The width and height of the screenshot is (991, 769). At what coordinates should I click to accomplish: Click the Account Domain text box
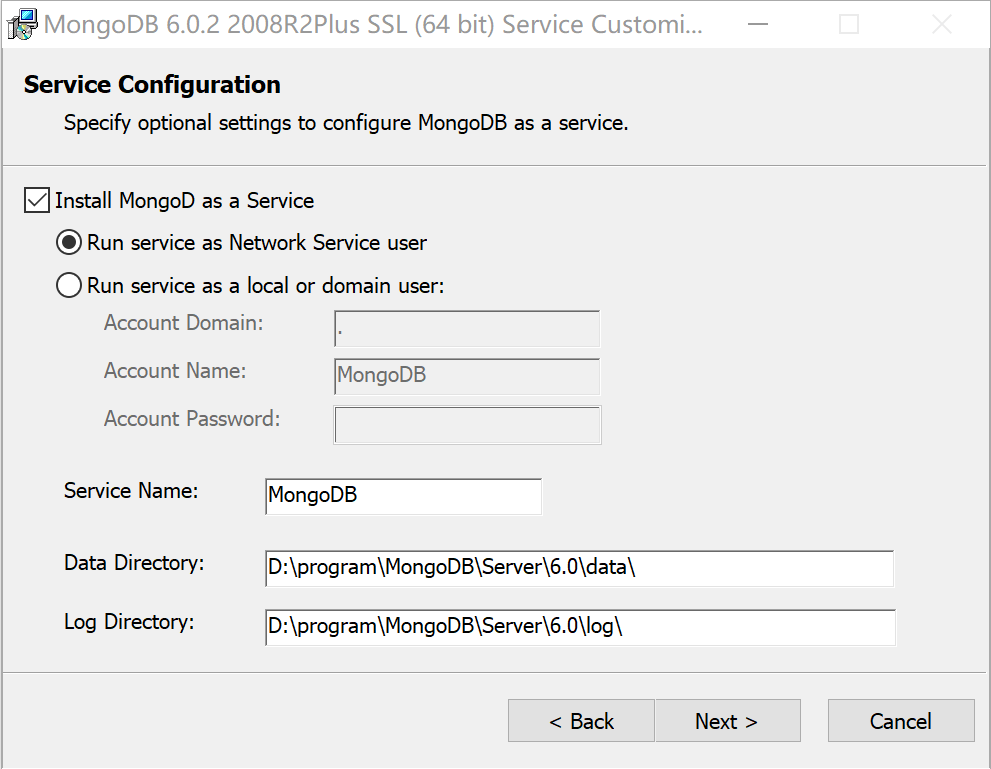[466, 328]
